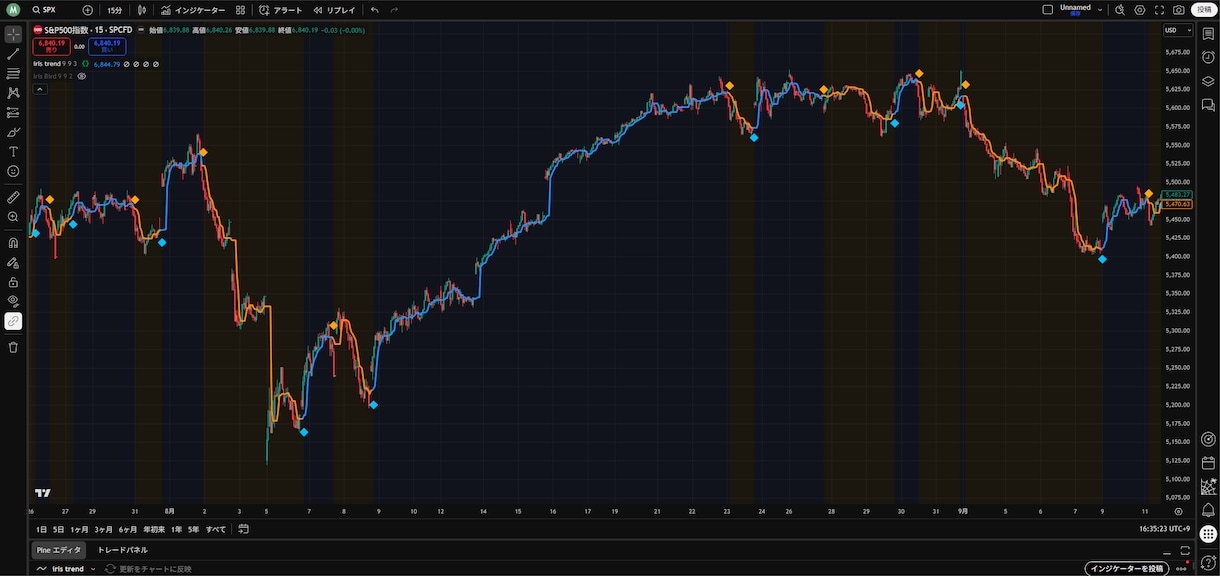Select the 5日 date range
The width and height of the screenshot is (1220, 576).
point(59,529)
